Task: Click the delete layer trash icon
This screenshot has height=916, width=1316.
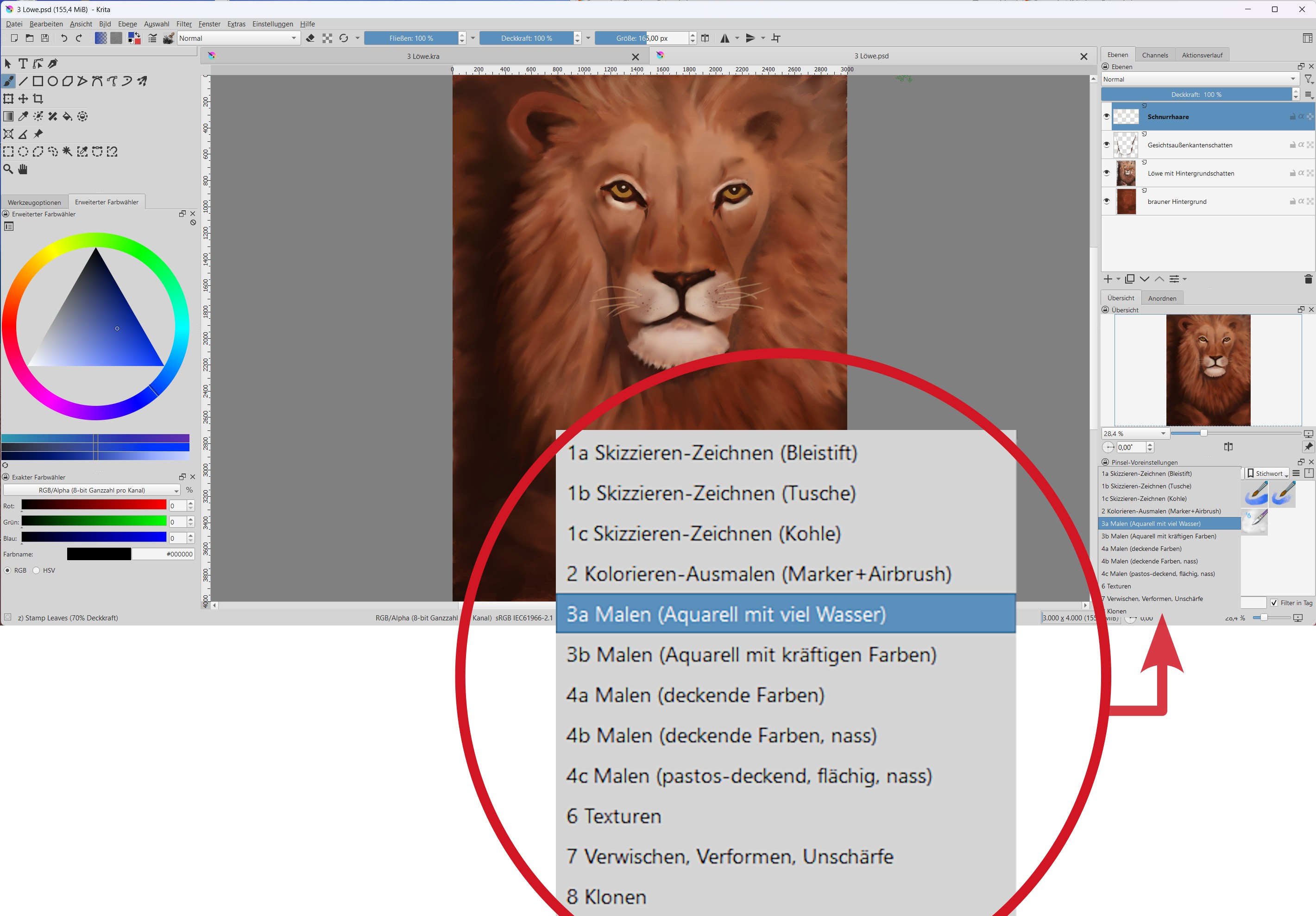Action: 1308,279
